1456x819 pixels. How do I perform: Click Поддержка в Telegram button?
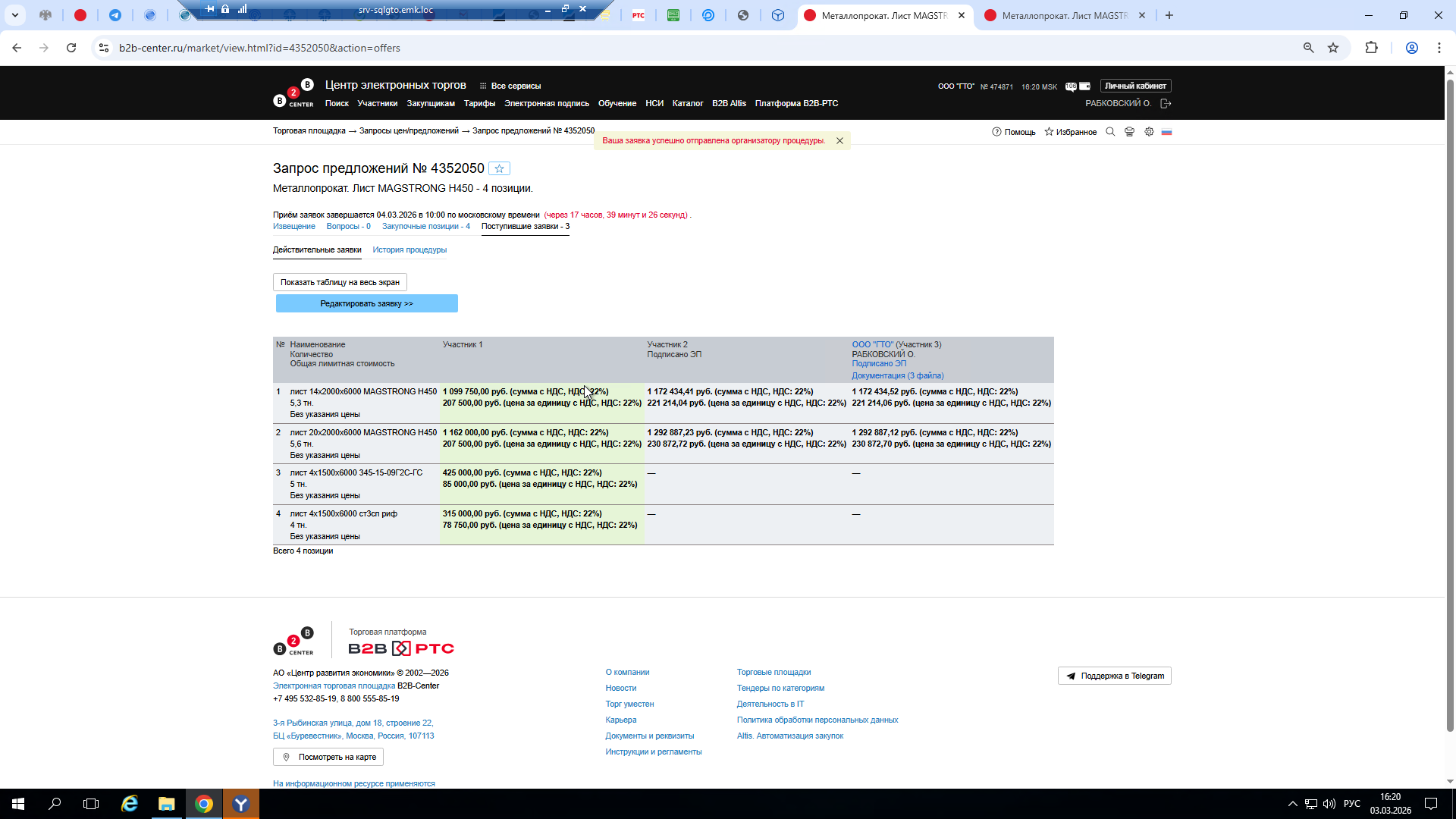click(1114, 676)
